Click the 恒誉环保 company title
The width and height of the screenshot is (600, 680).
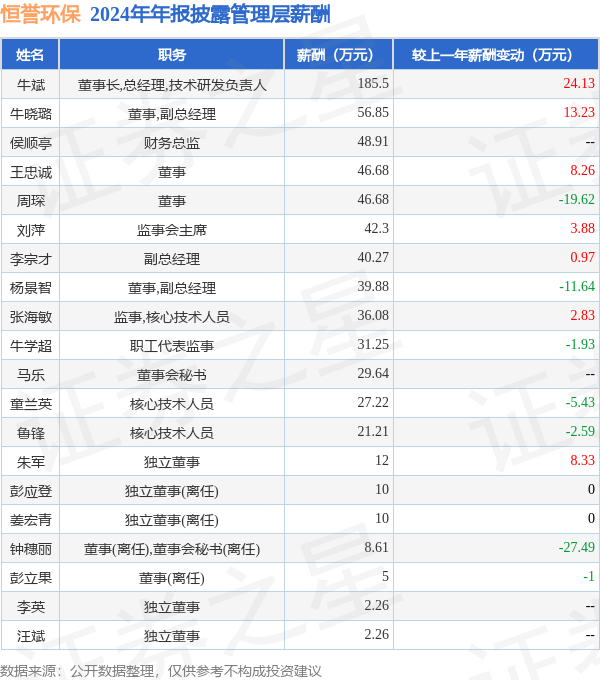click(x=41, y=14)
